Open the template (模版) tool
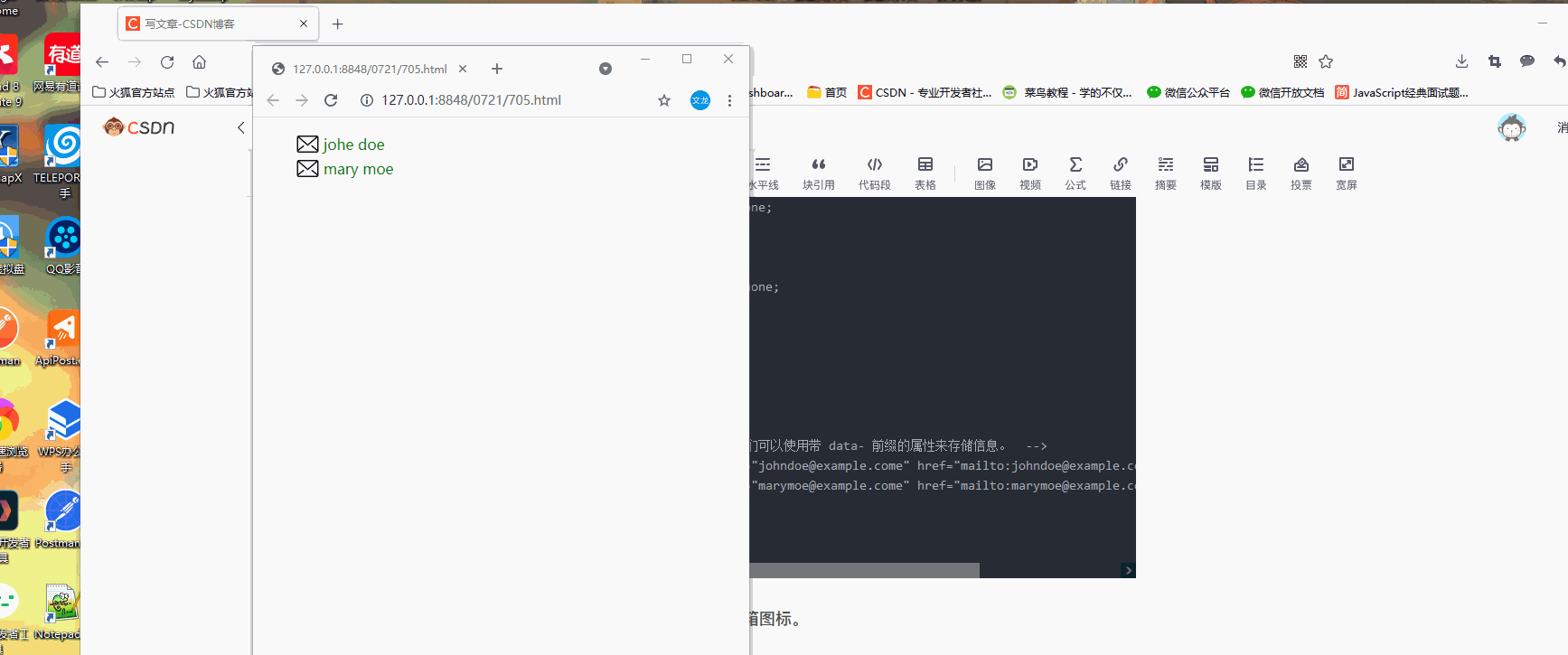The width and height of the screenshot is (1568, 655). click(x=1211, y=173)
